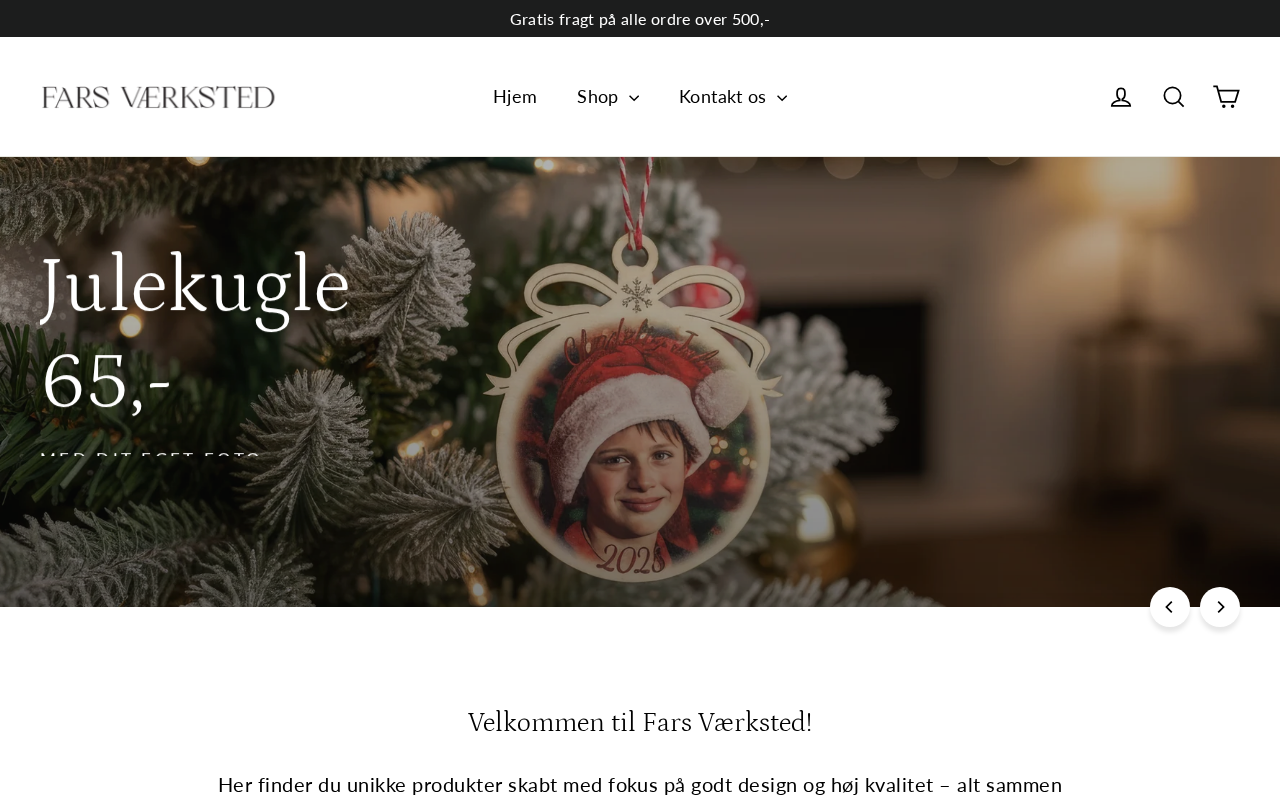Click the snowflake engraving on the ornament

tap(635, 295)
